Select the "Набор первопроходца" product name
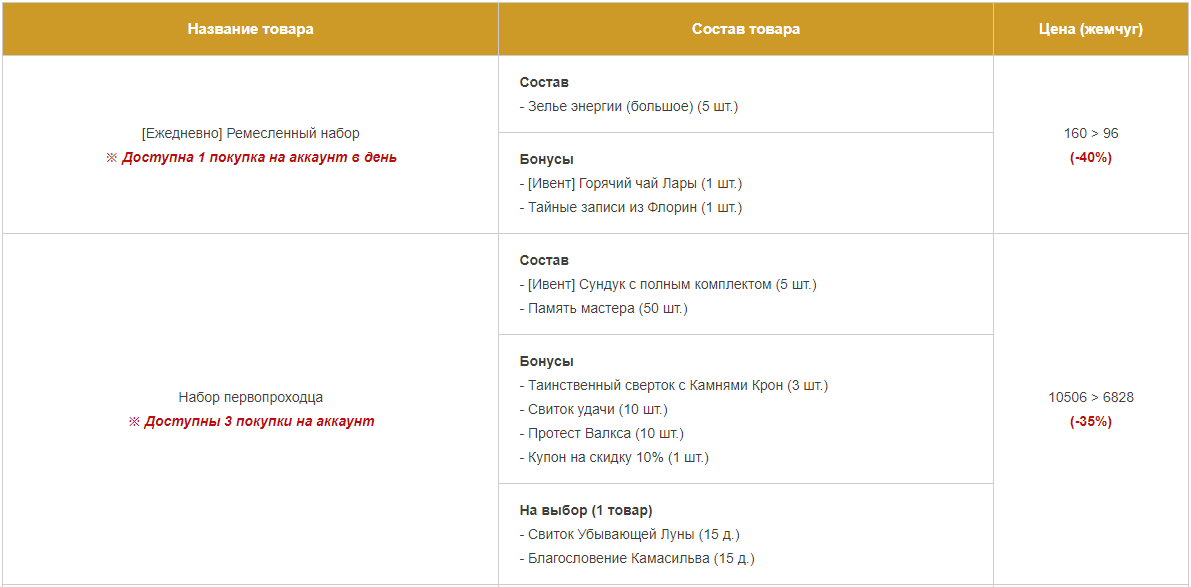 click(x=250, y=397)
